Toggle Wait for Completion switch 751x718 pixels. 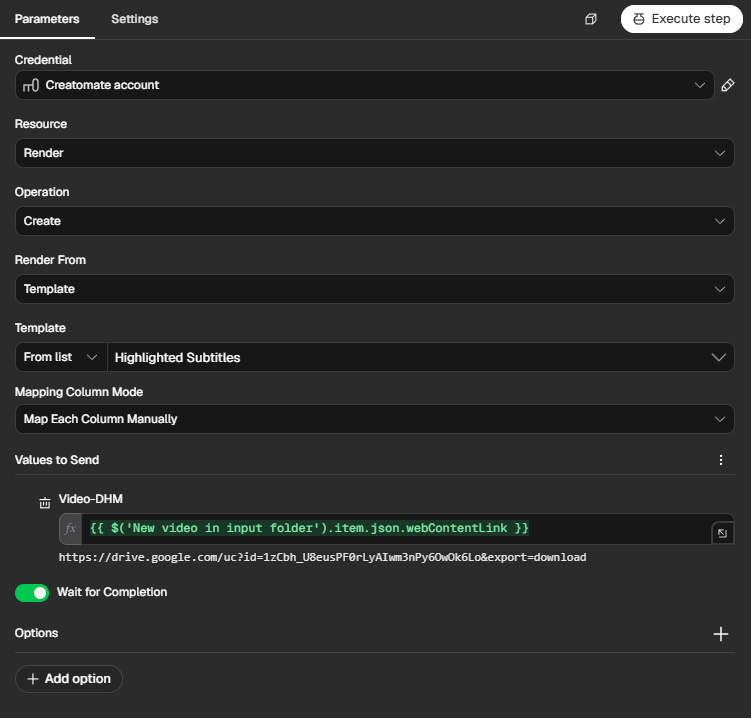pyautogui.click(x=32, y=593)
